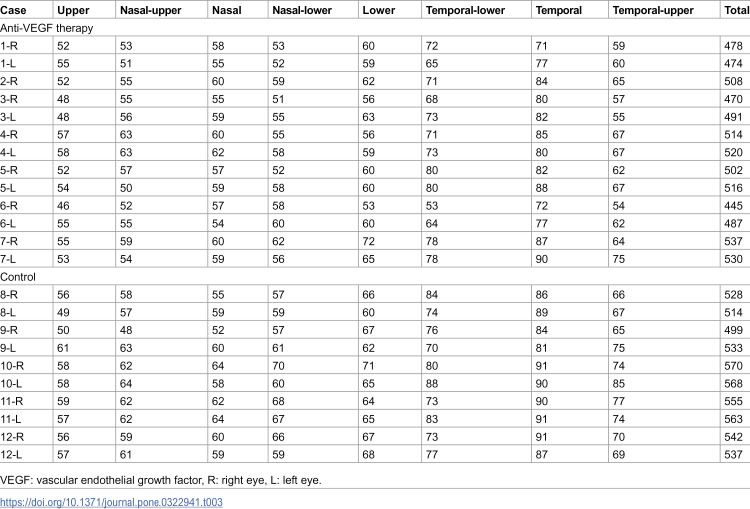Select the VEGF abbreviation footnote text

pos(161,480)
